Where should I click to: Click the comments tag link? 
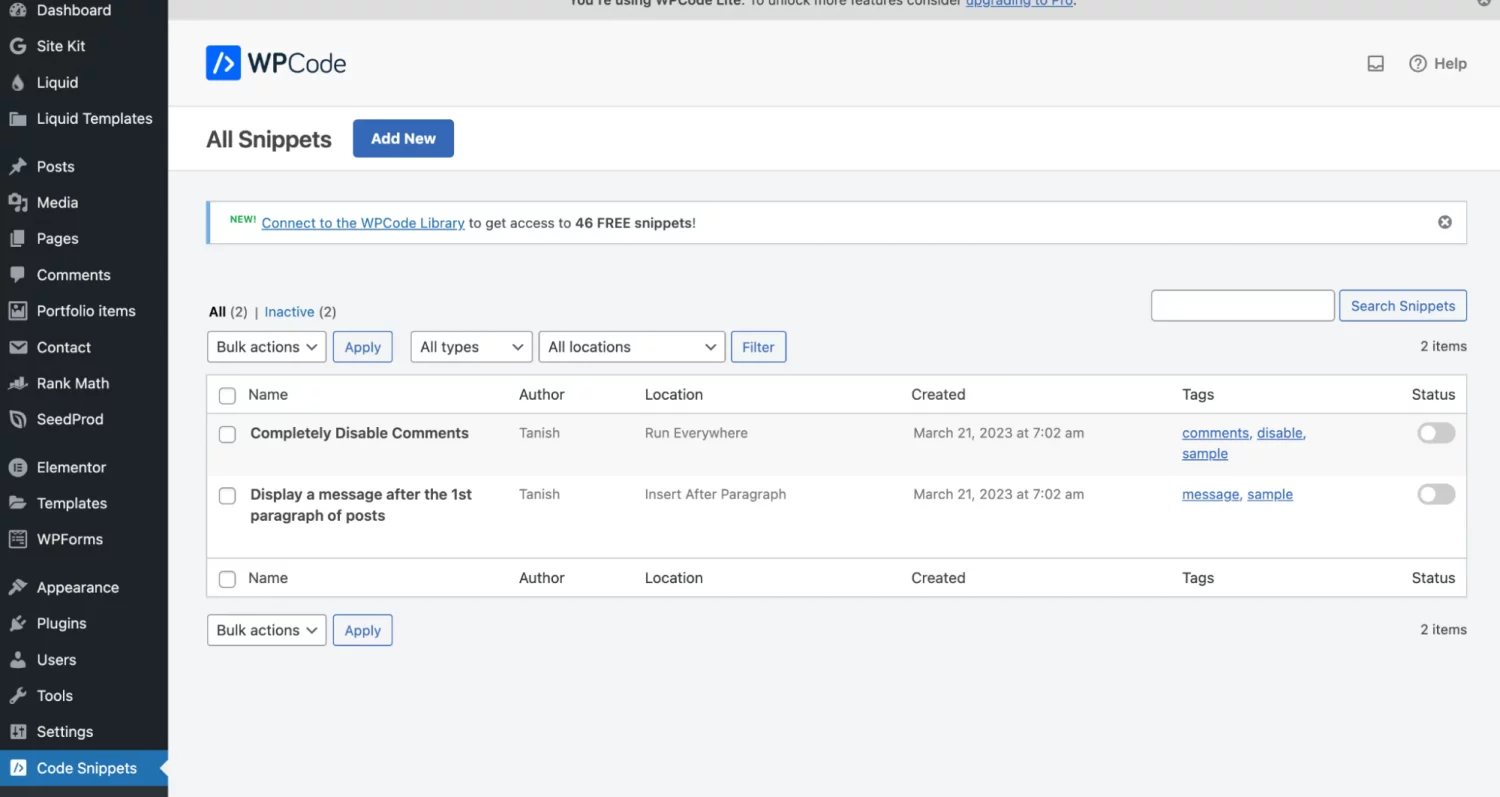click(1215, 433)
